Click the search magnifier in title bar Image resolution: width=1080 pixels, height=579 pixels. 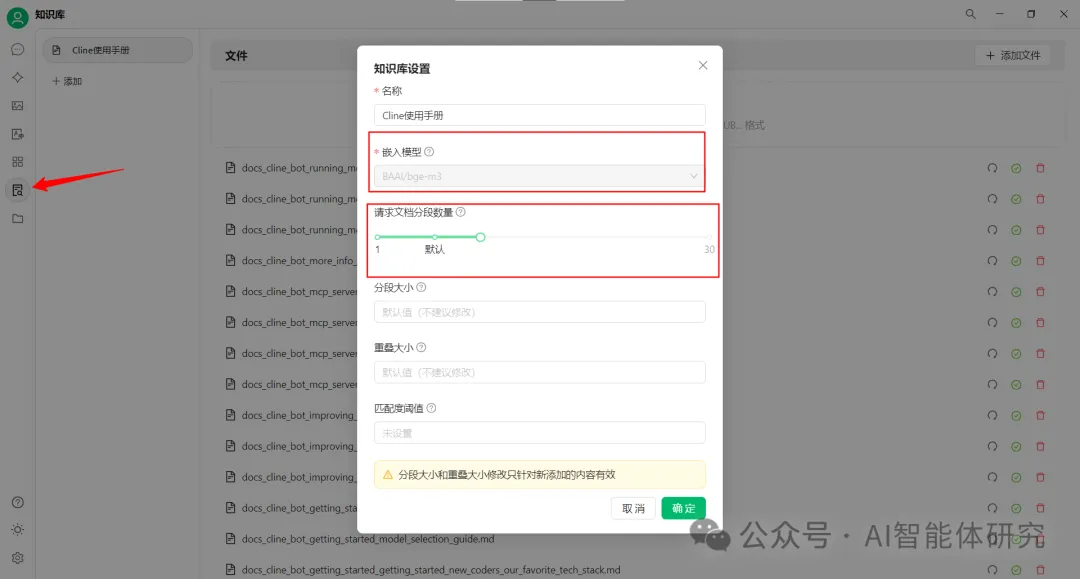point(970,14)
